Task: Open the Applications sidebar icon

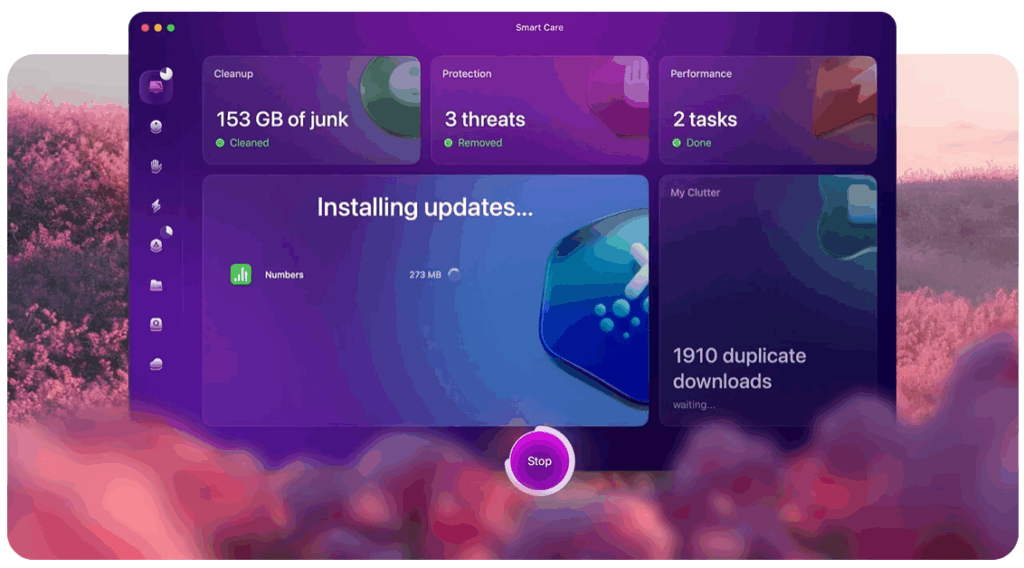Action: (156, 245)
